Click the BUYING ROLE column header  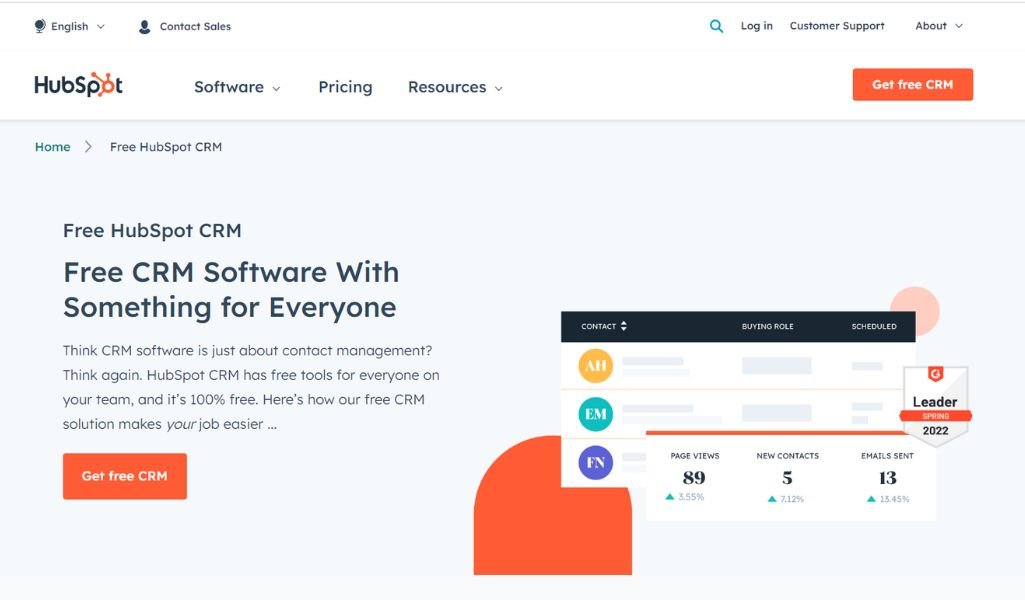pyautogui.click(x=767, y=326)
